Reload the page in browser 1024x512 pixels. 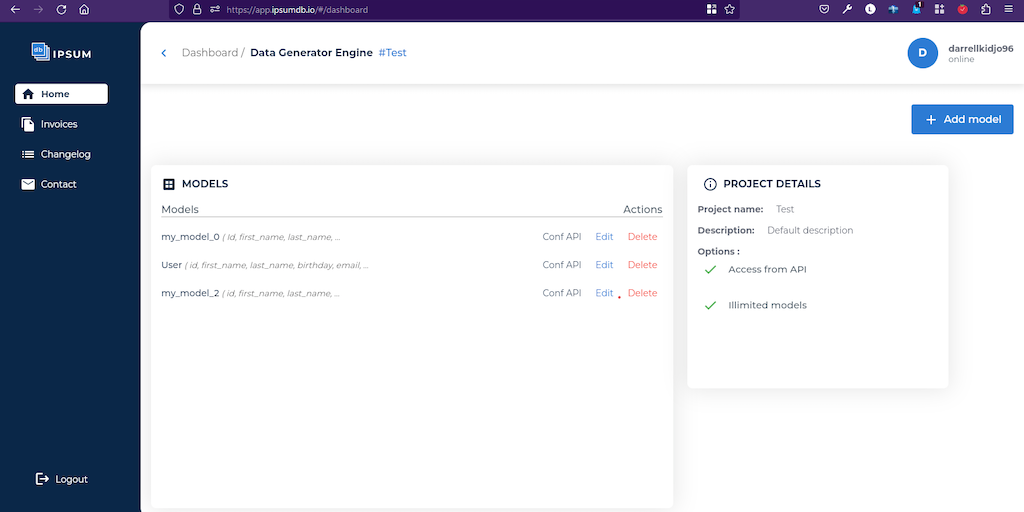(x=62, y=9)
